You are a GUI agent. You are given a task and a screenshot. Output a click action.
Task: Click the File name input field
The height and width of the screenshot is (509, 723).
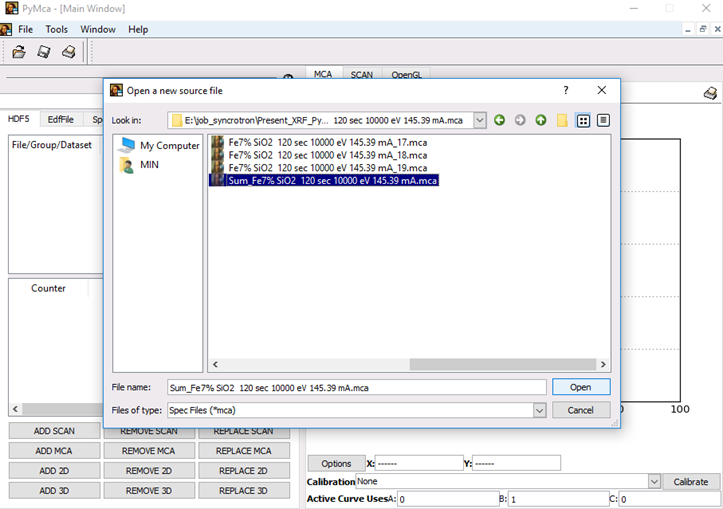(356, 388)
